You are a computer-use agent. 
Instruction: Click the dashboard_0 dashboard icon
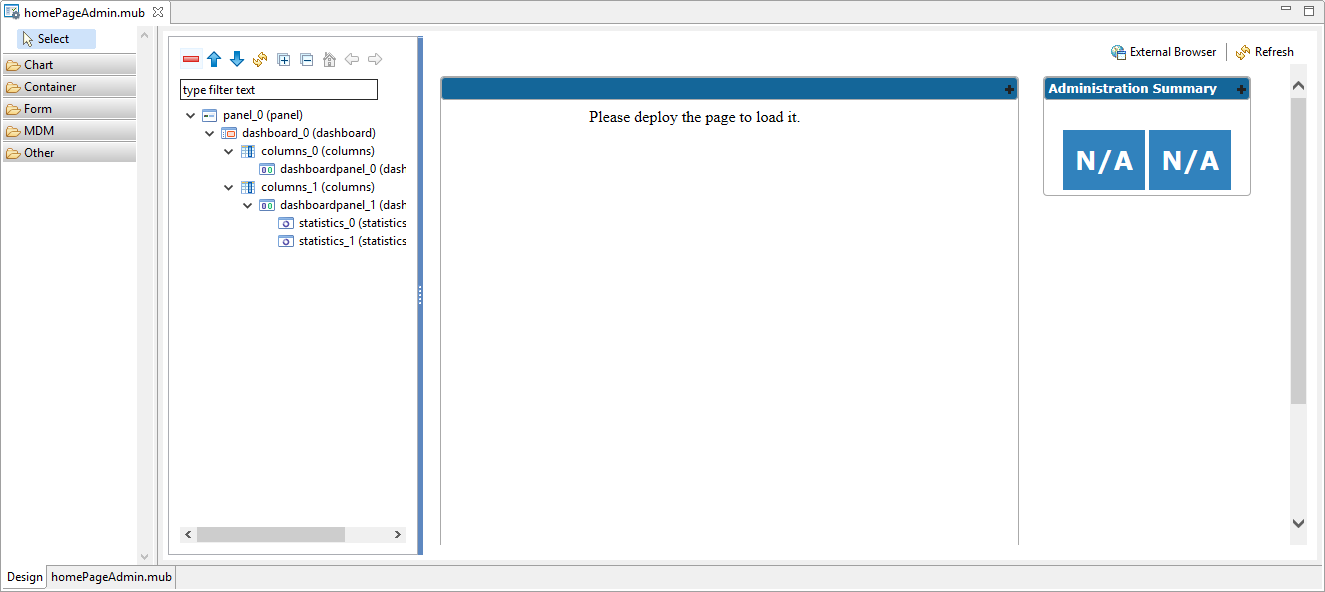(x=229, y=133)
